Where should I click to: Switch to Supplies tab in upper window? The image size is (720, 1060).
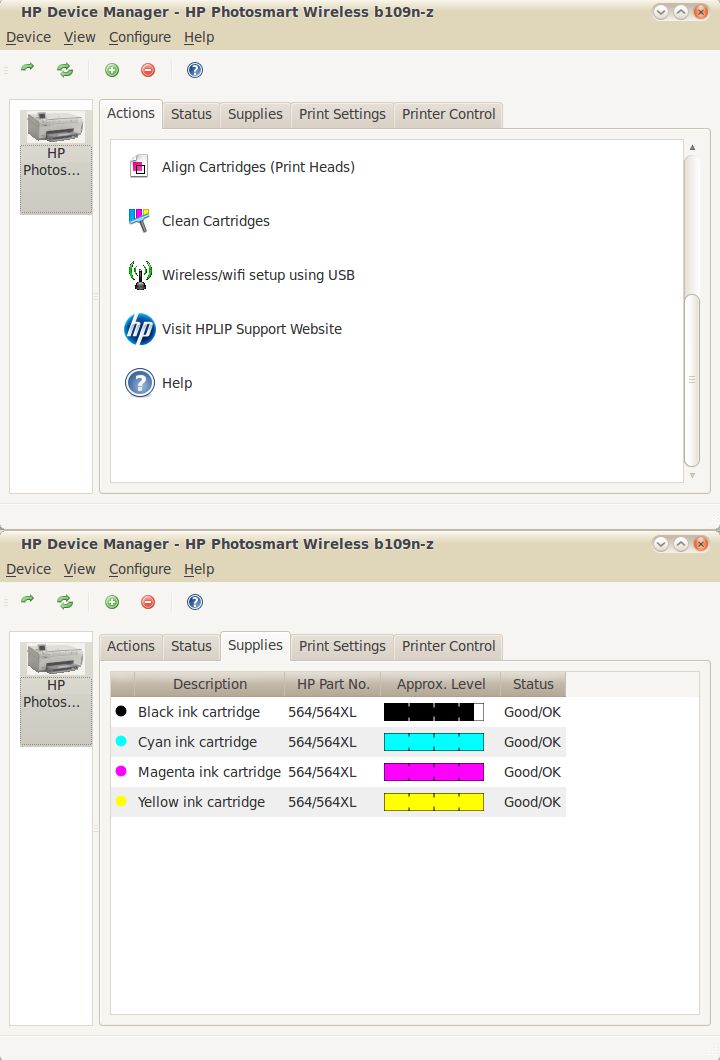coord(255,114)
